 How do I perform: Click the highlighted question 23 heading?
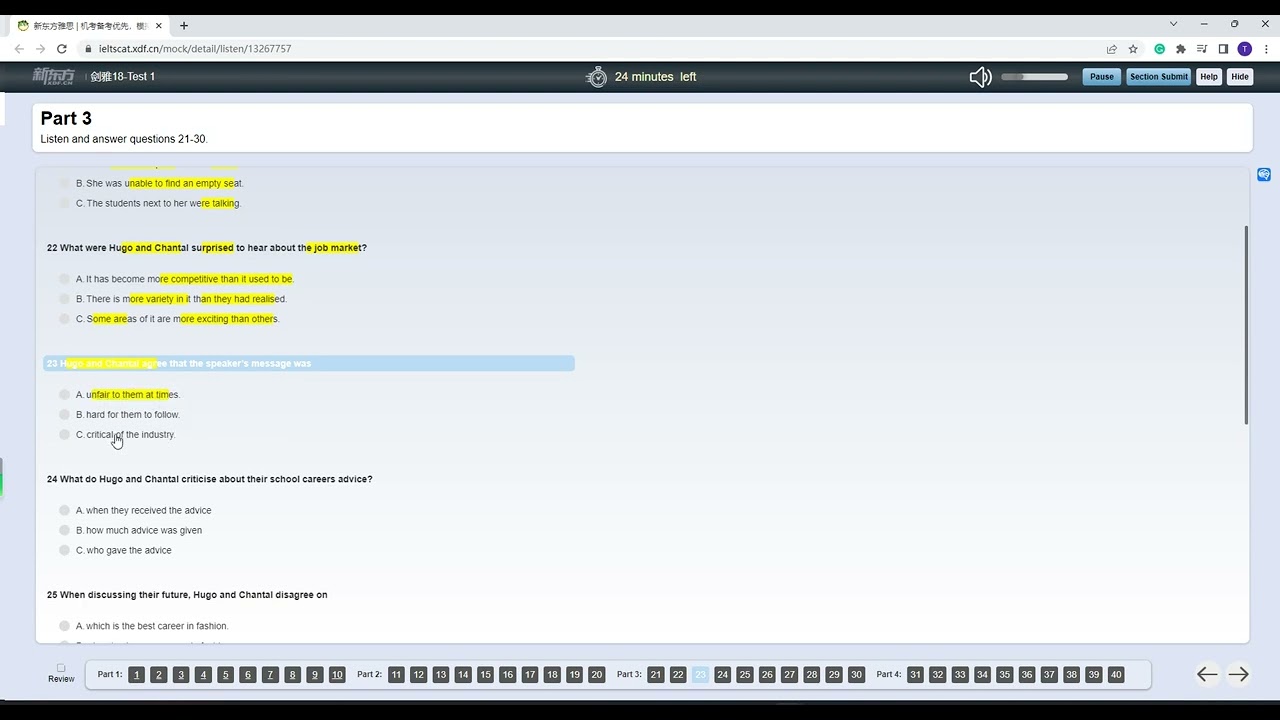[309, 363]
